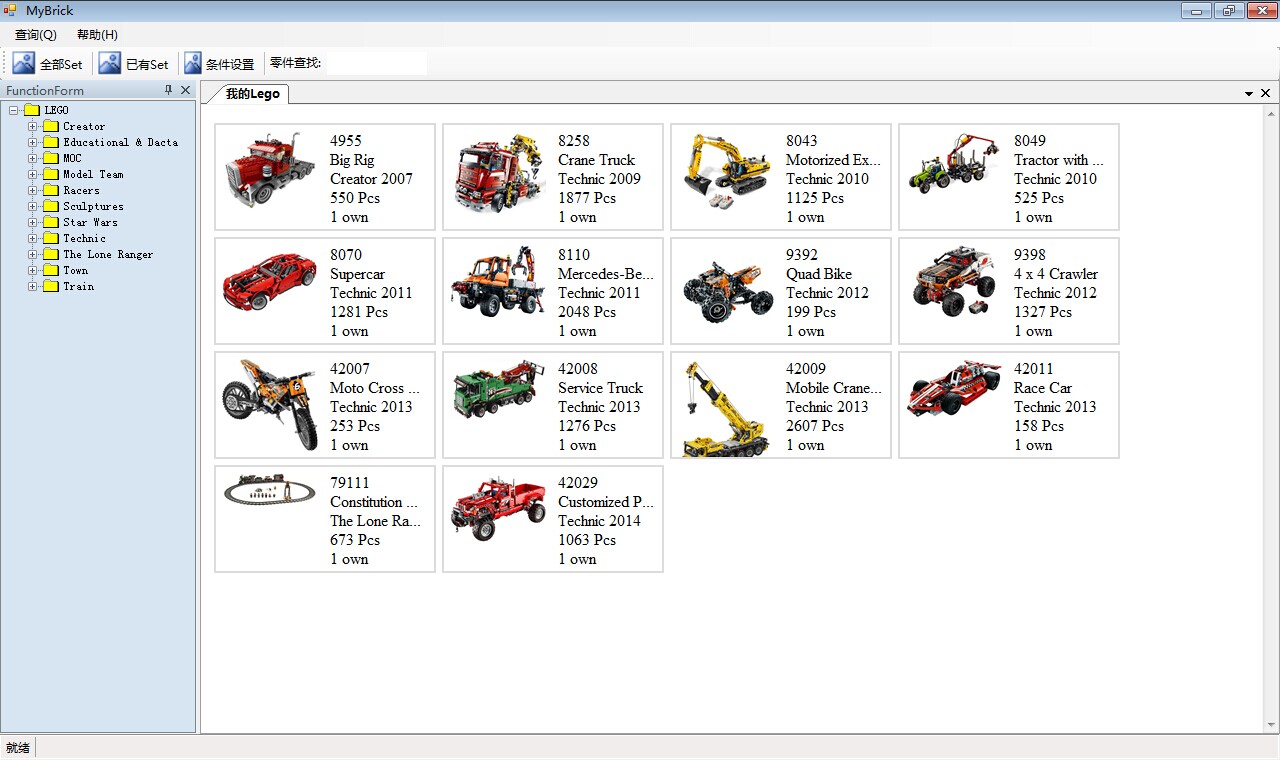Click the Creator folder icon
The height and width of the screenshot is (760, 1280).
pyautogui.click(x=51, y=126)
